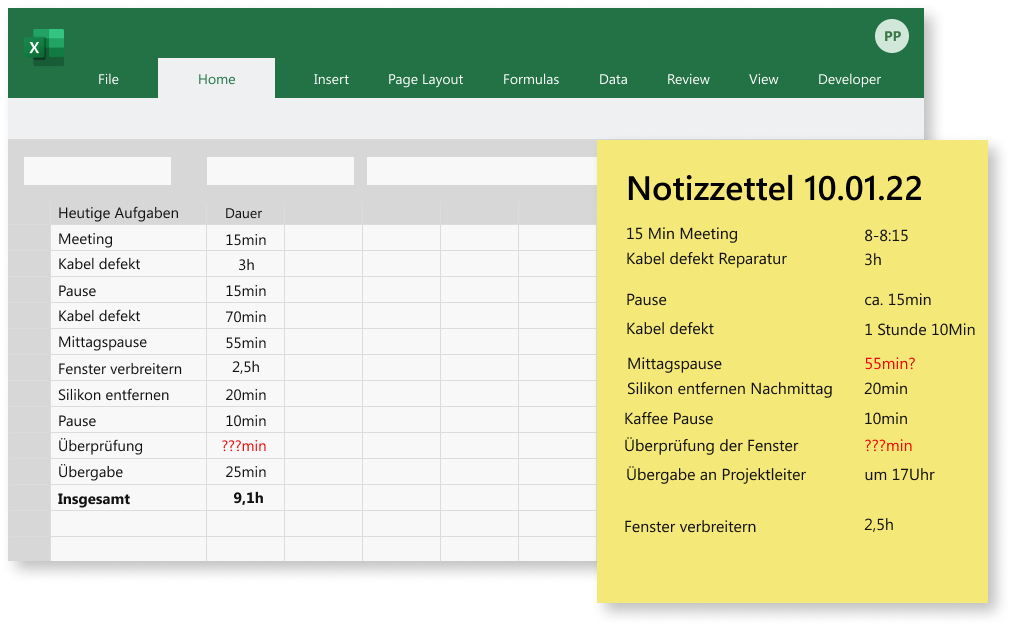Screen dimensions: 1012x627
Task: Select the Fenster verbreitern spreadsheet cell
Action: (128, 368)
